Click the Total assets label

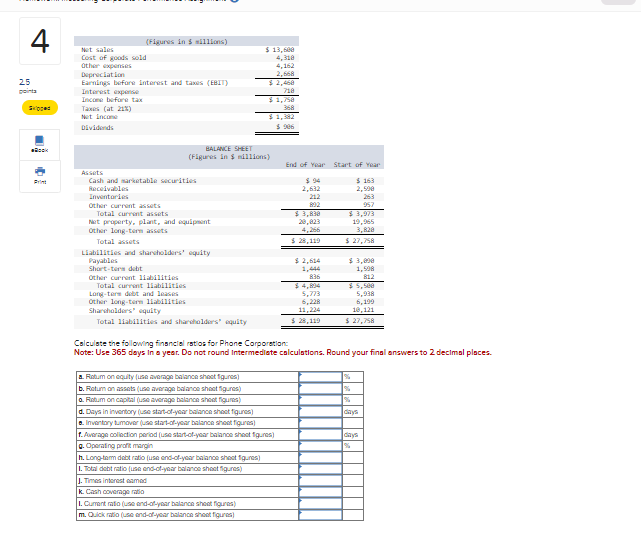[118, 242]
